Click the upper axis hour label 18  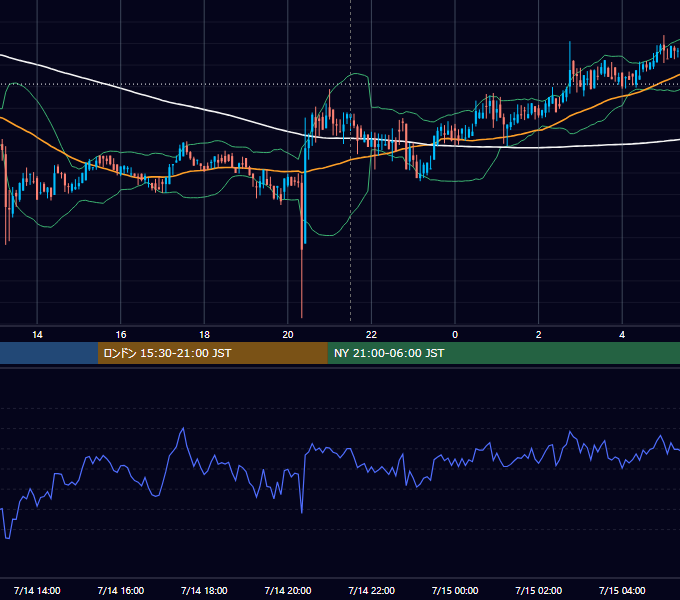coord(204,335)
